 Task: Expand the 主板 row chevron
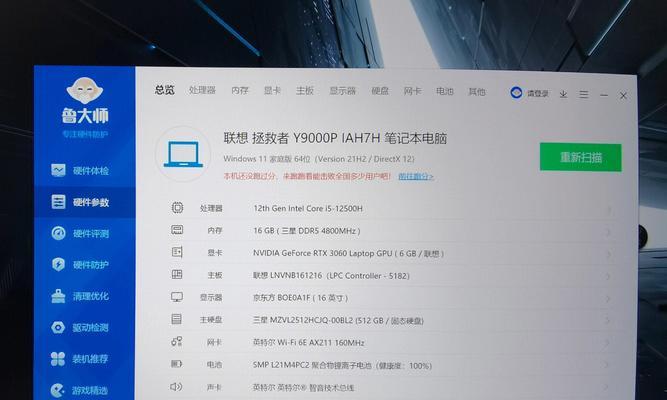coord(607,277)
